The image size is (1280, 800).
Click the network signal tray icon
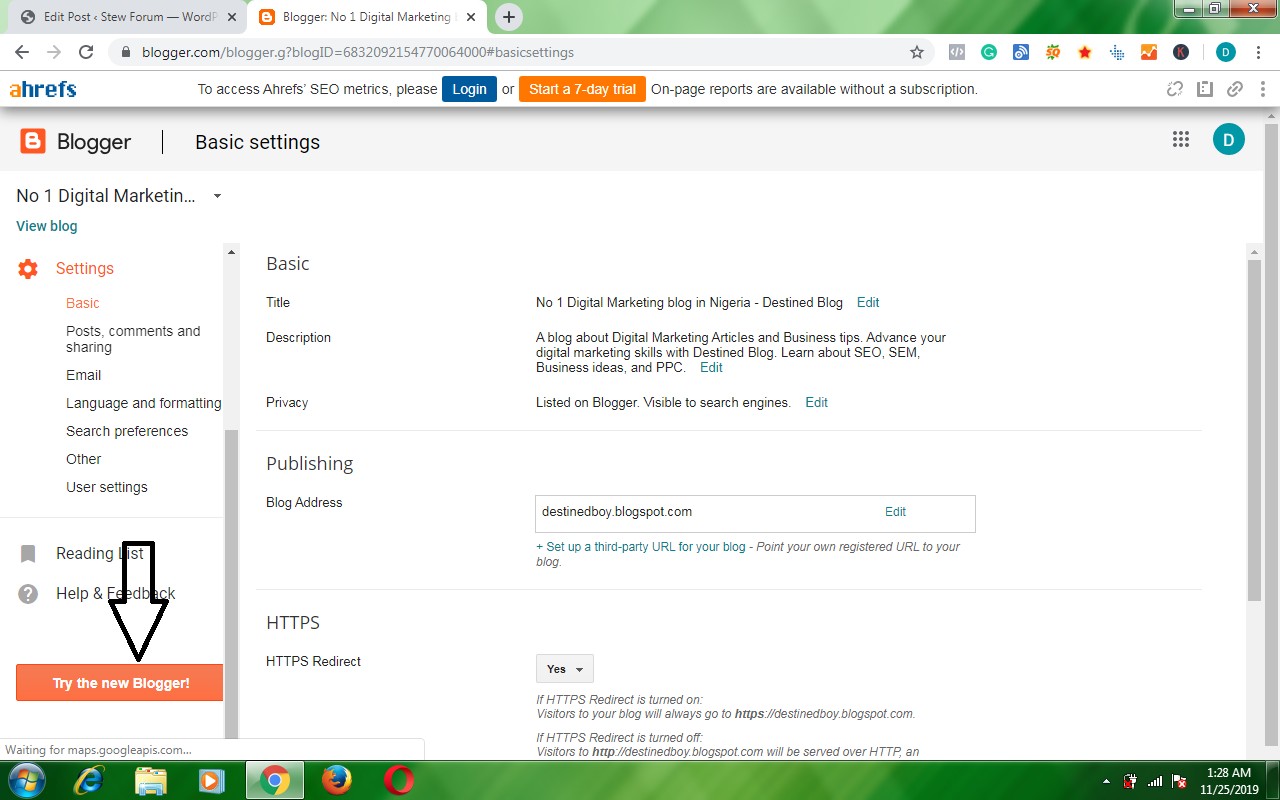pos(1155,781)
